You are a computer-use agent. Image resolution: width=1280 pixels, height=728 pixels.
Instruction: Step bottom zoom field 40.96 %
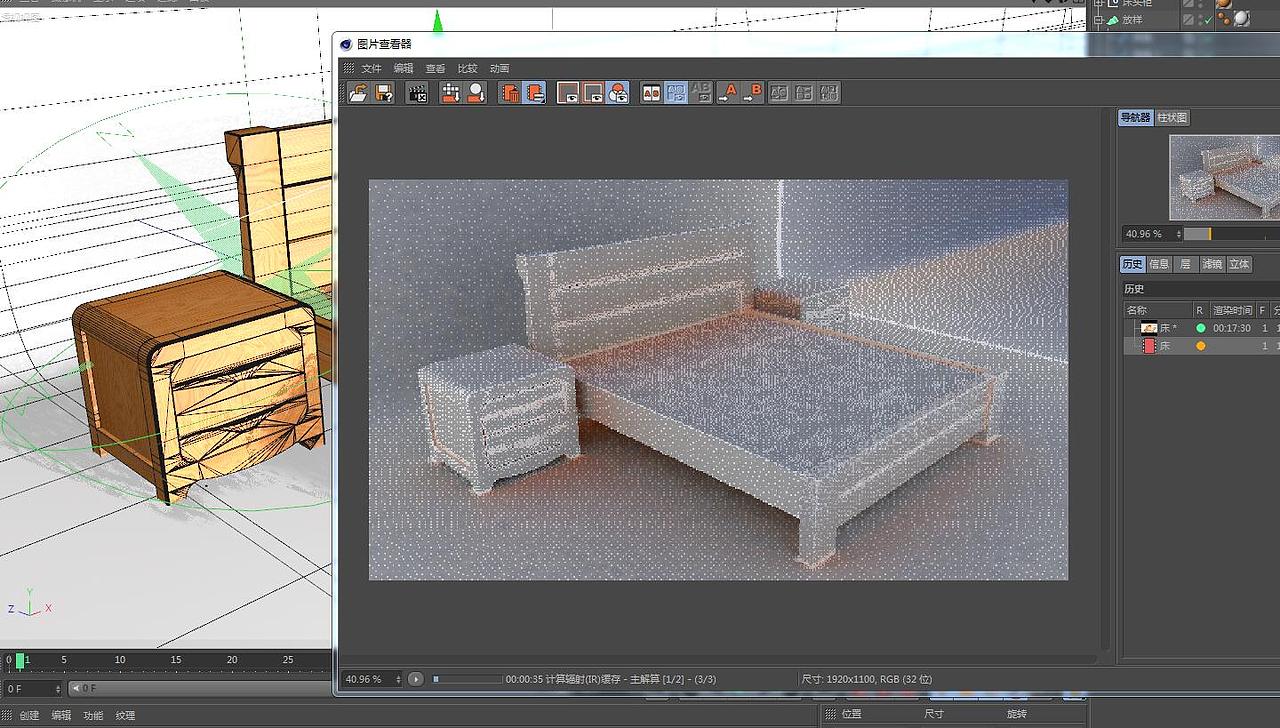(399, 679)
